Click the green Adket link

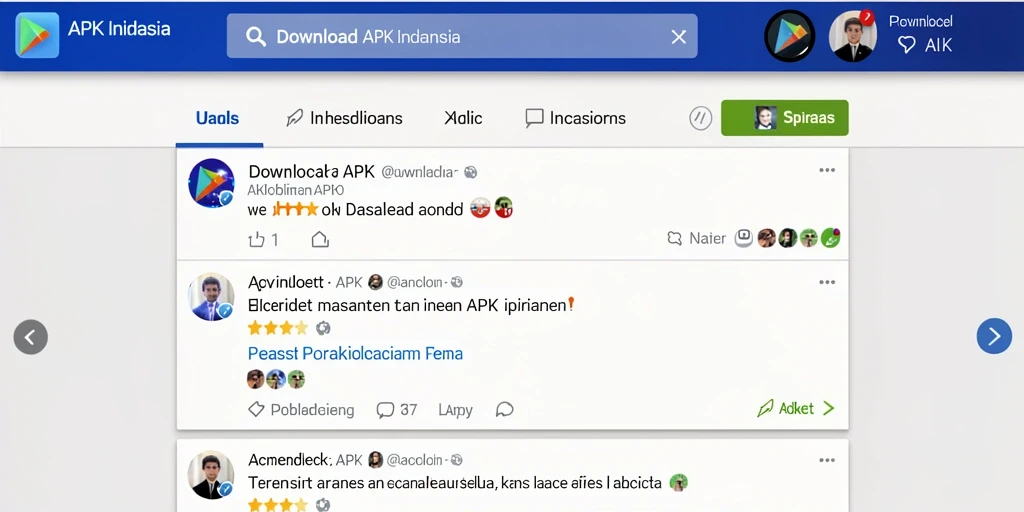[x=795, y=409]
